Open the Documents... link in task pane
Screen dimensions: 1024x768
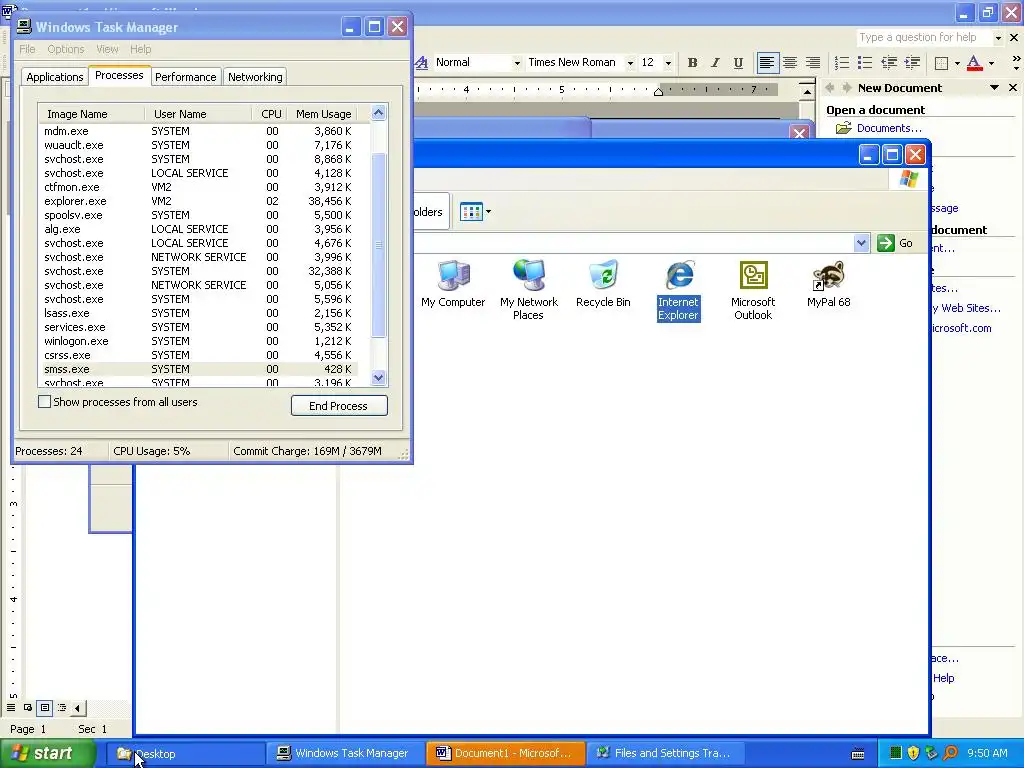click(x=889, y=128)
